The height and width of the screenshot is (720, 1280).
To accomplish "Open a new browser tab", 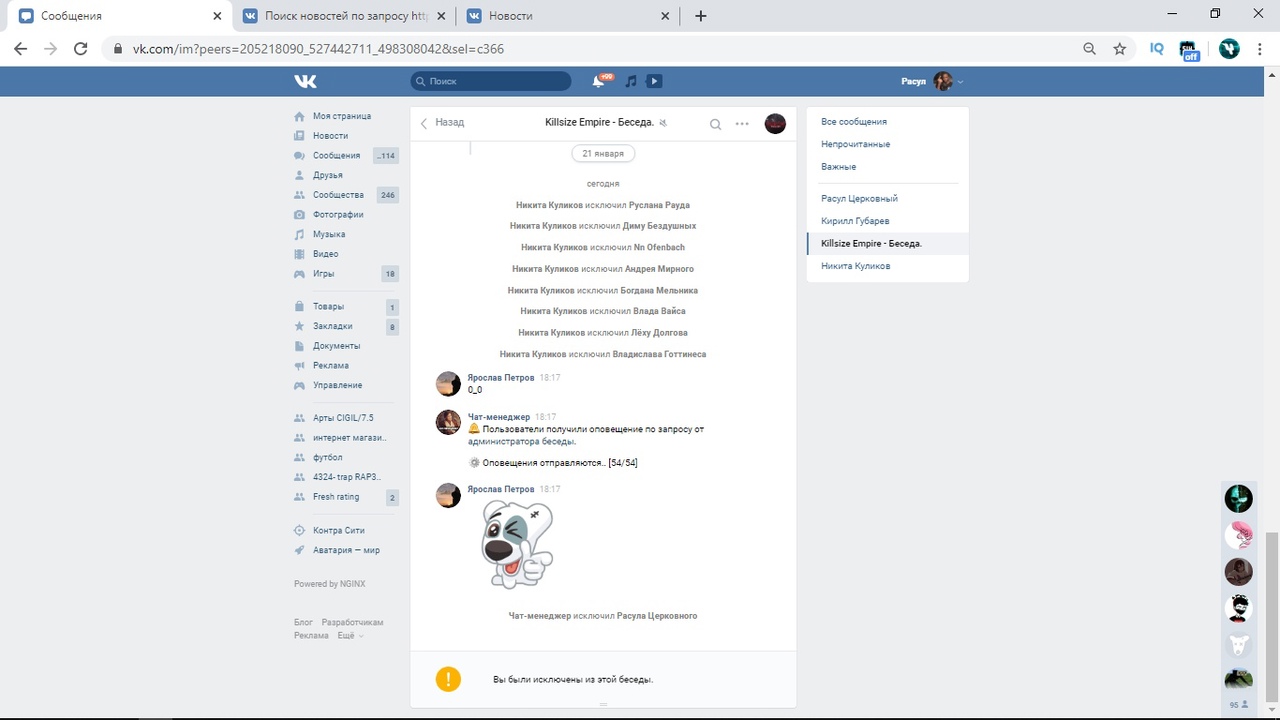I will click(701, 16).
